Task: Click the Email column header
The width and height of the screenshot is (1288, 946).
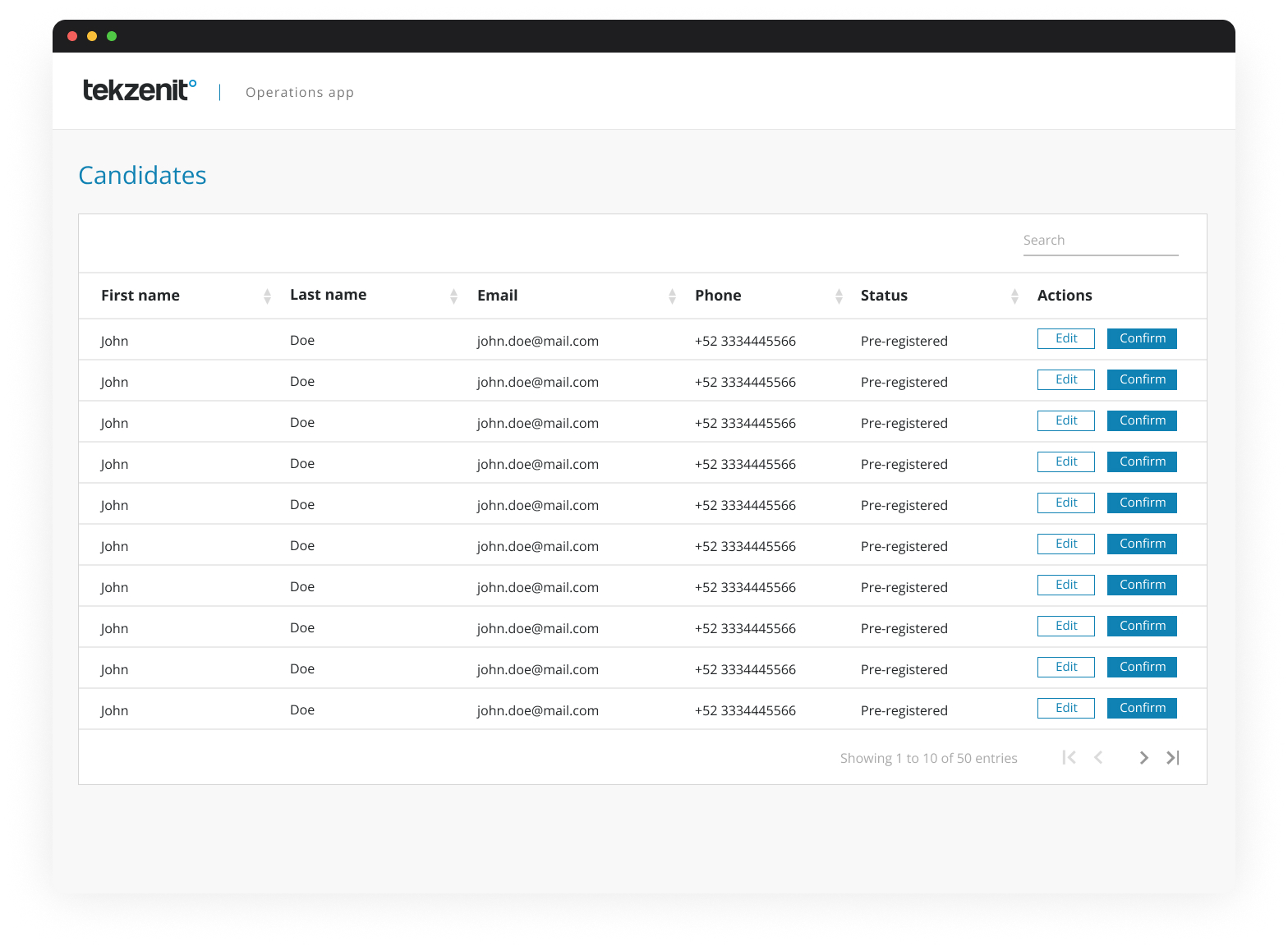Action: 497,296
